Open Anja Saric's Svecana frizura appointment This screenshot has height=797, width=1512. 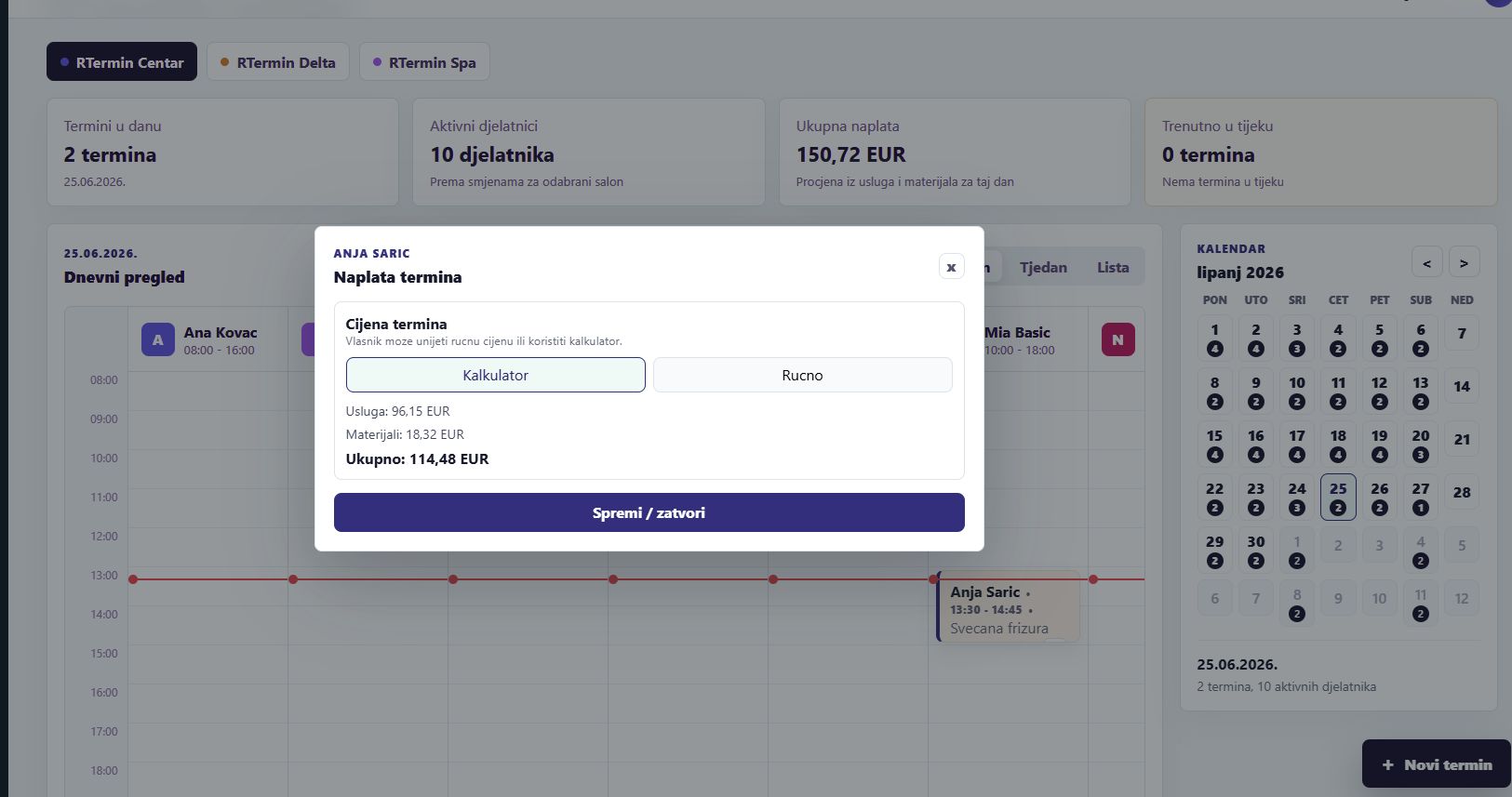point(1009,607)
